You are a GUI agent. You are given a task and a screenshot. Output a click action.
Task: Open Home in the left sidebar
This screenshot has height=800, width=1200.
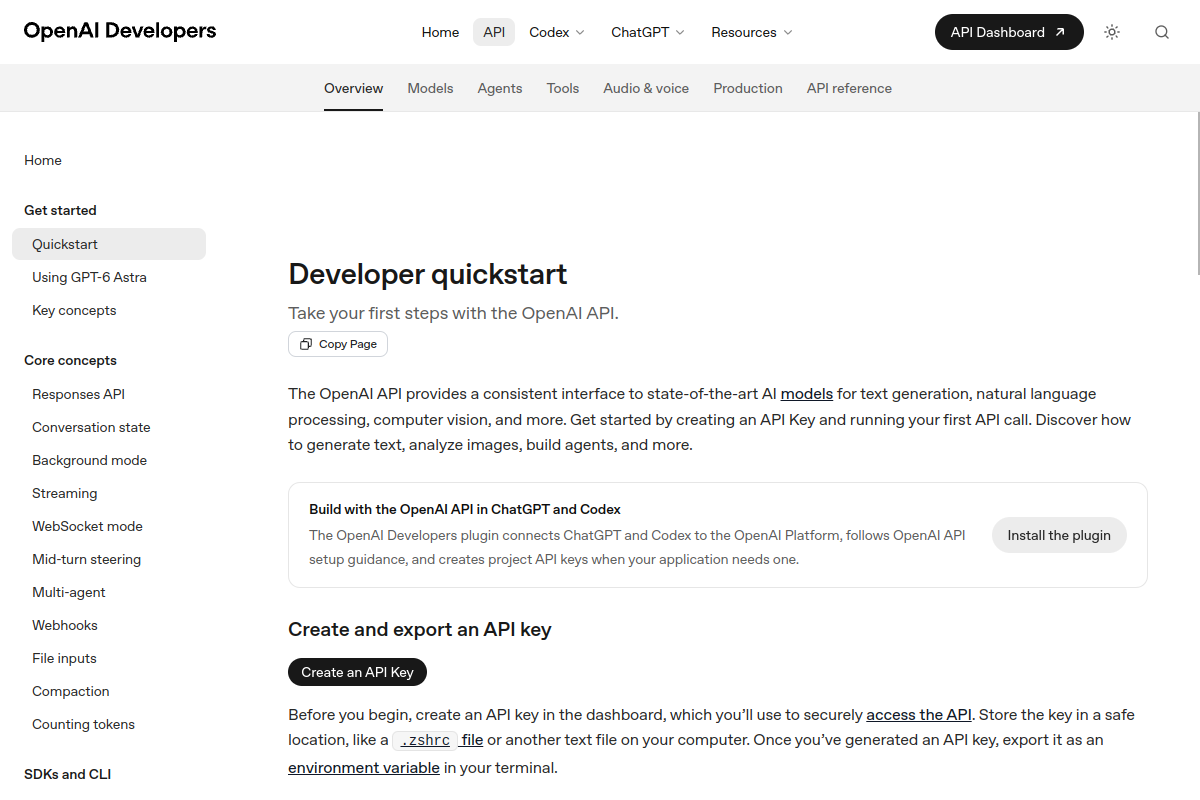[43, 160]
